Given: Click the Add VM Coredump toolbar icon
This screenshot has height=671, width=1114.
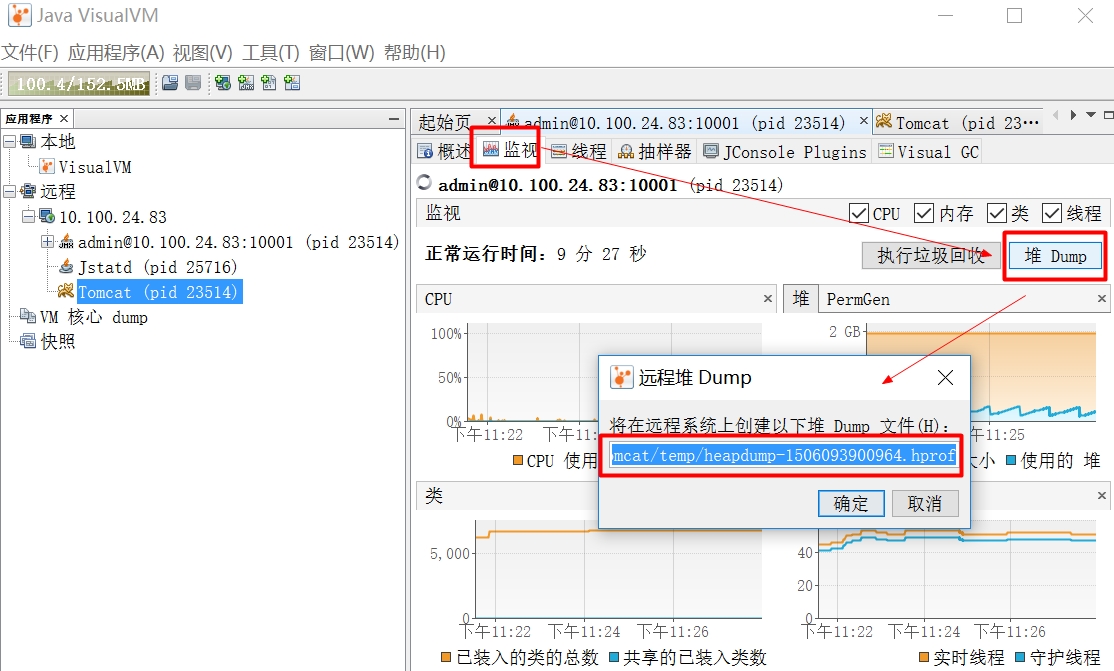Looking at the screenshot, I should tap(269, 83).
